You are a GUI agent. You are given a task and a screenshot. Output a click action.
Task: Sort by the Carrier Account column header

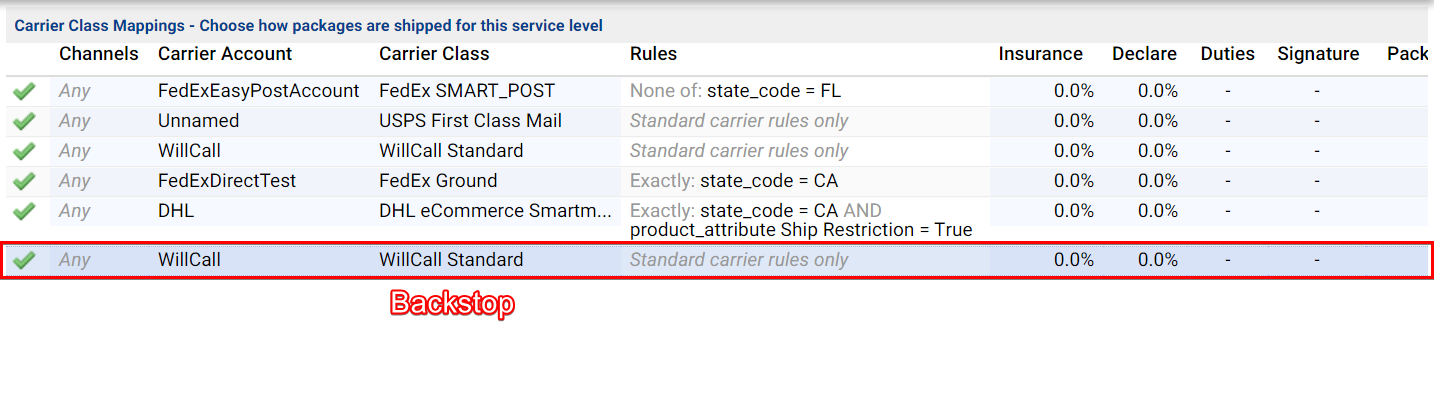[225, 54]
